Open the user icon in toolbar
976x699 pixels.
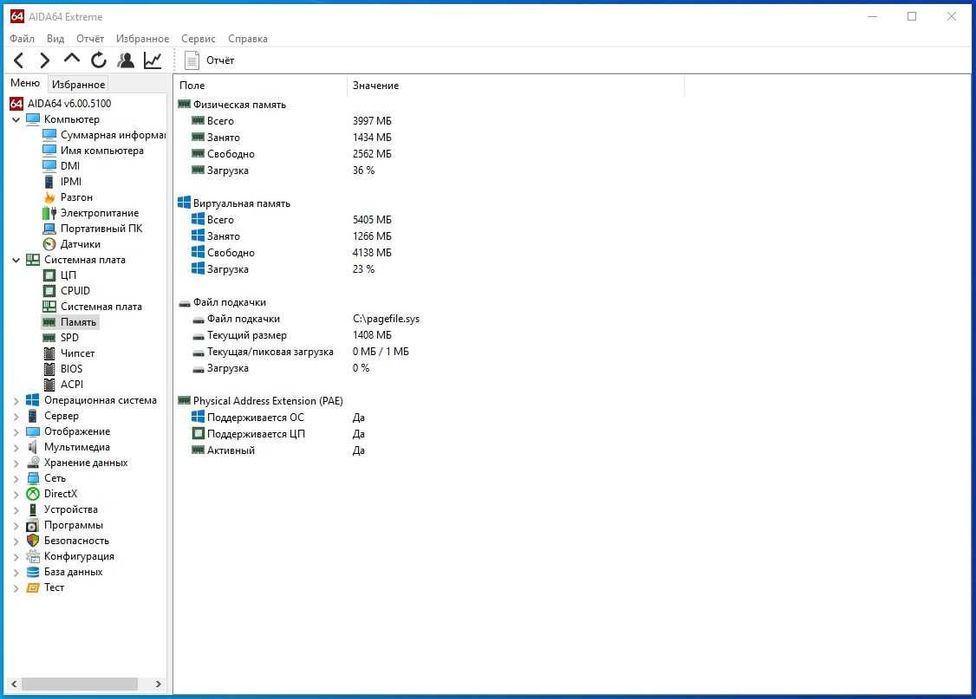[x=126, y=60]
